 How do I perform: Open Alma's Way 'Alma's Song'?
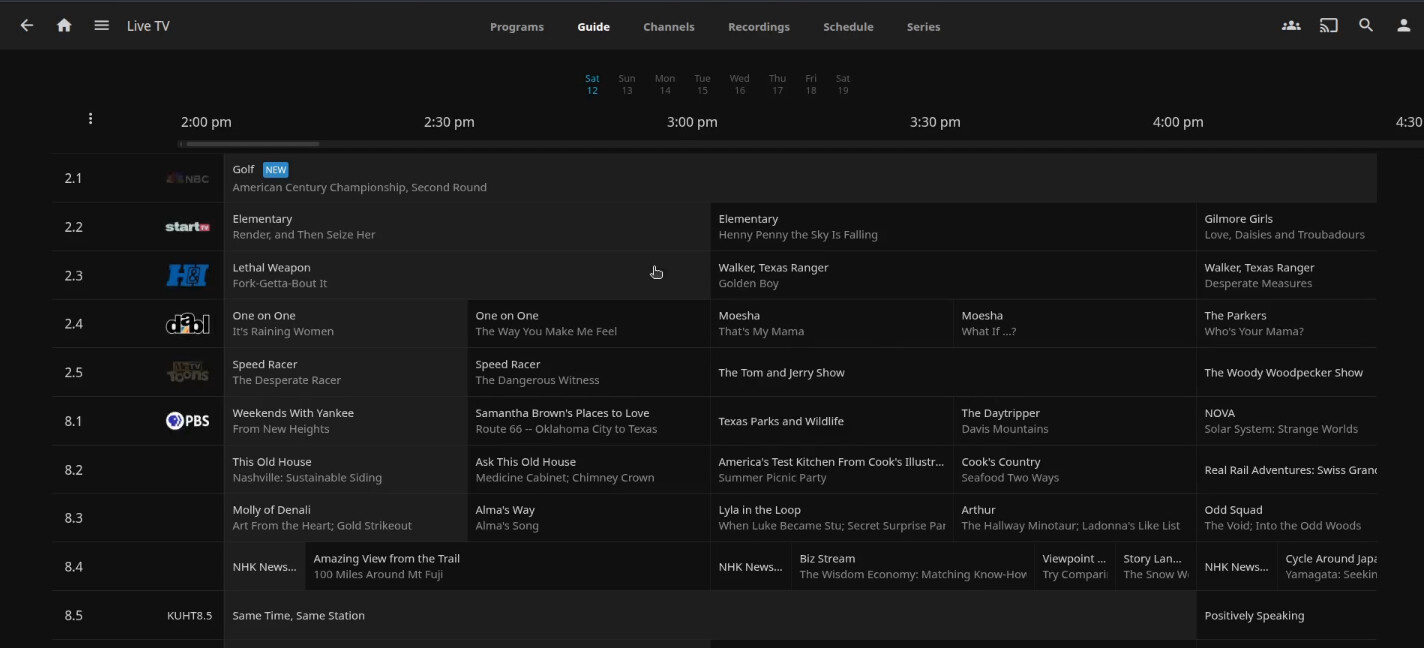(589, 518)
